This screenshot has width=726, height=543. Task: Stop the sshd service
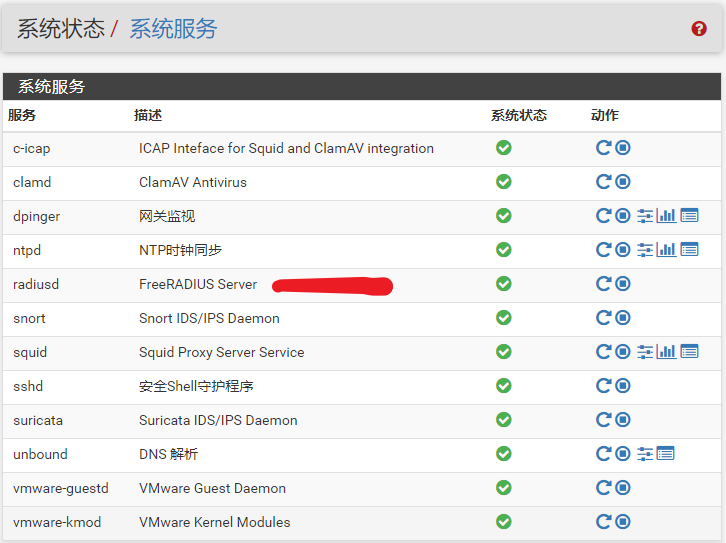click(x=623, y=386)
